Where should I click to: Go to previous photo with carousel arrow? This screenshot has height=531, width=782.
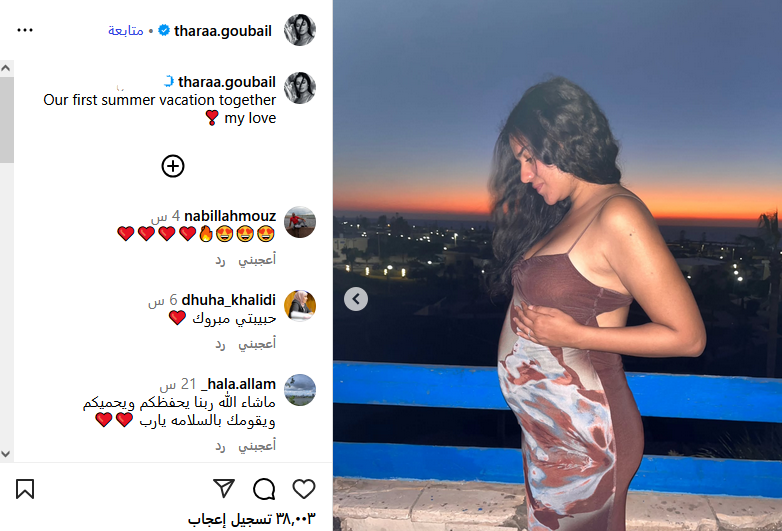pos(356,299)
